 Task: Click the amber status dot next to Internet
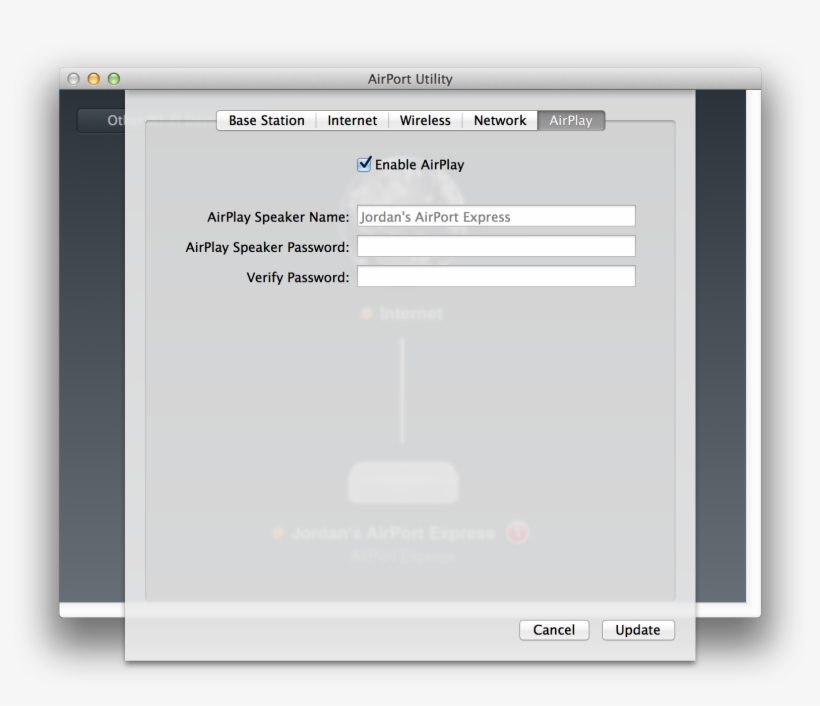(x=367, y=312)
